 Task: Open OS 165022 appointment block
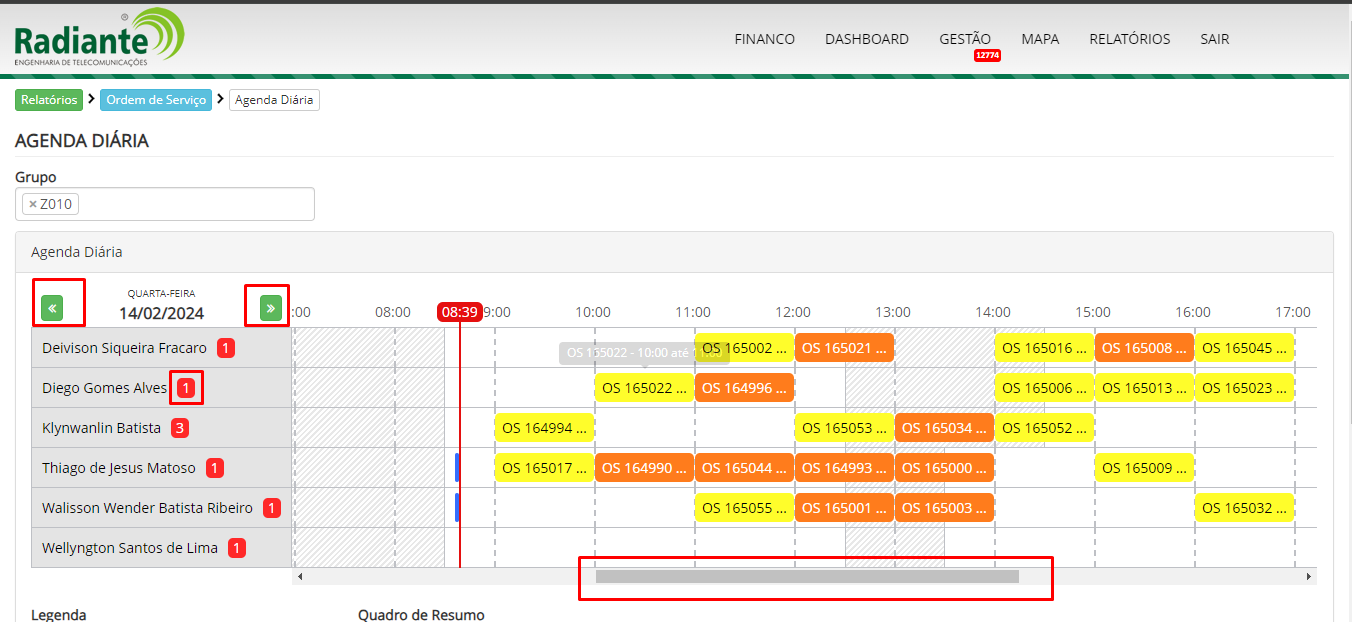(644, 388)
